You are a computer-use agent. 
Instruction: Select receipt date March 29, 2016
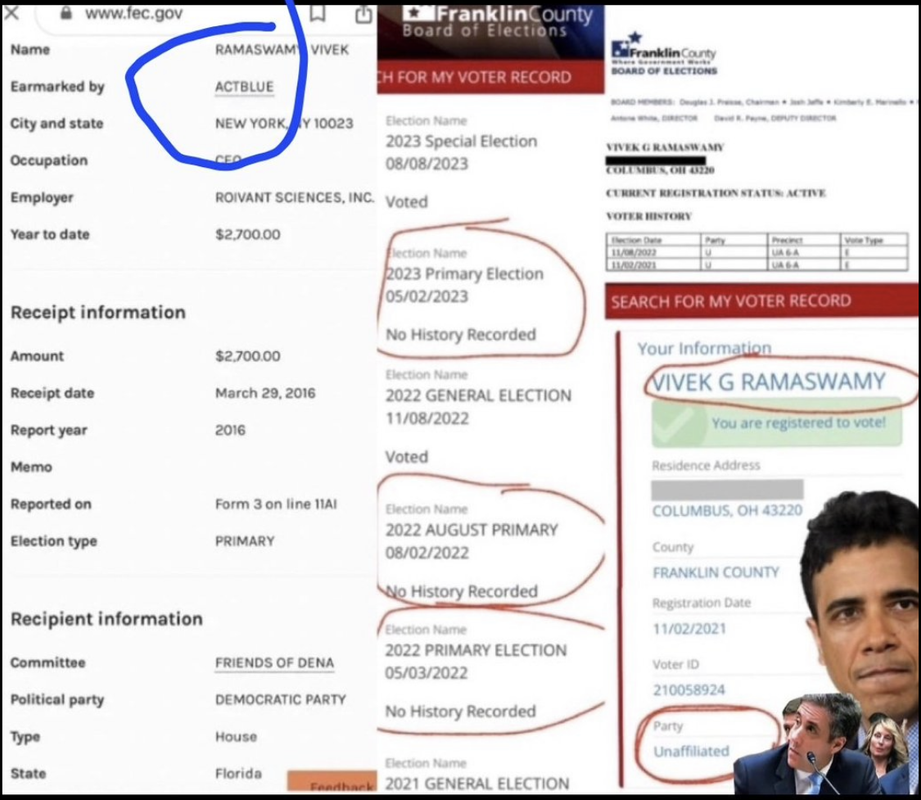click(265, 393)
